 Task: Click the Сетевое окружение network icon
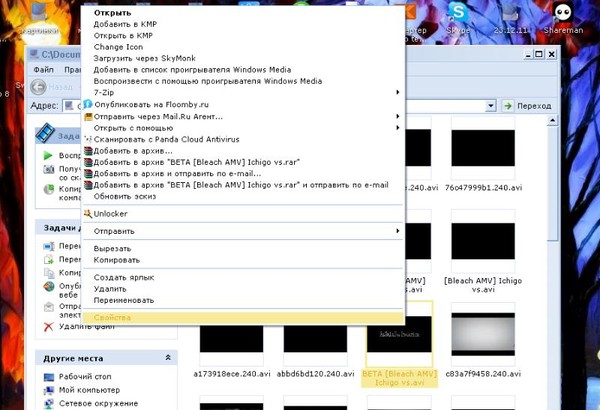(49, 403)
